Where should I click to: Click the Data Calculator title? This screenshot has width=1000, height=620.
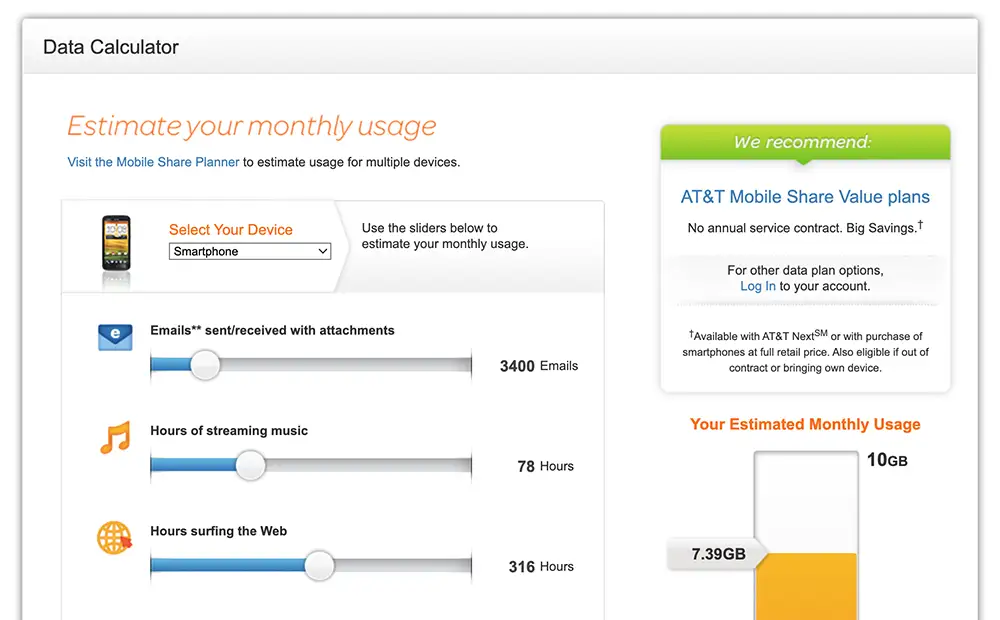(111, 47)
